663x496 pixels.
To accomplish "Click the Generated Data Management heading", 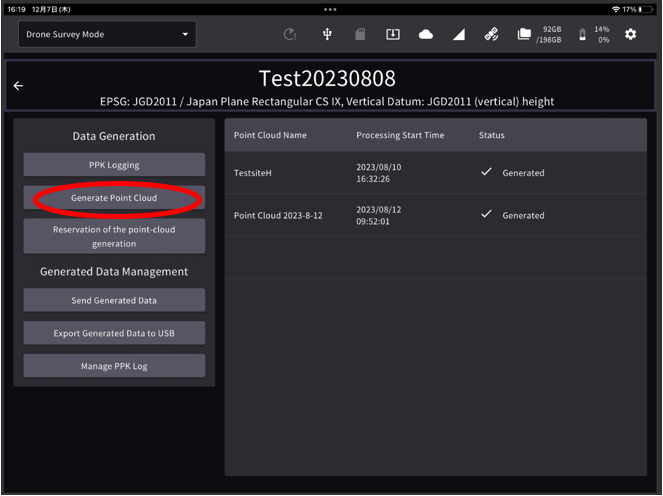I will coord(114,271).
